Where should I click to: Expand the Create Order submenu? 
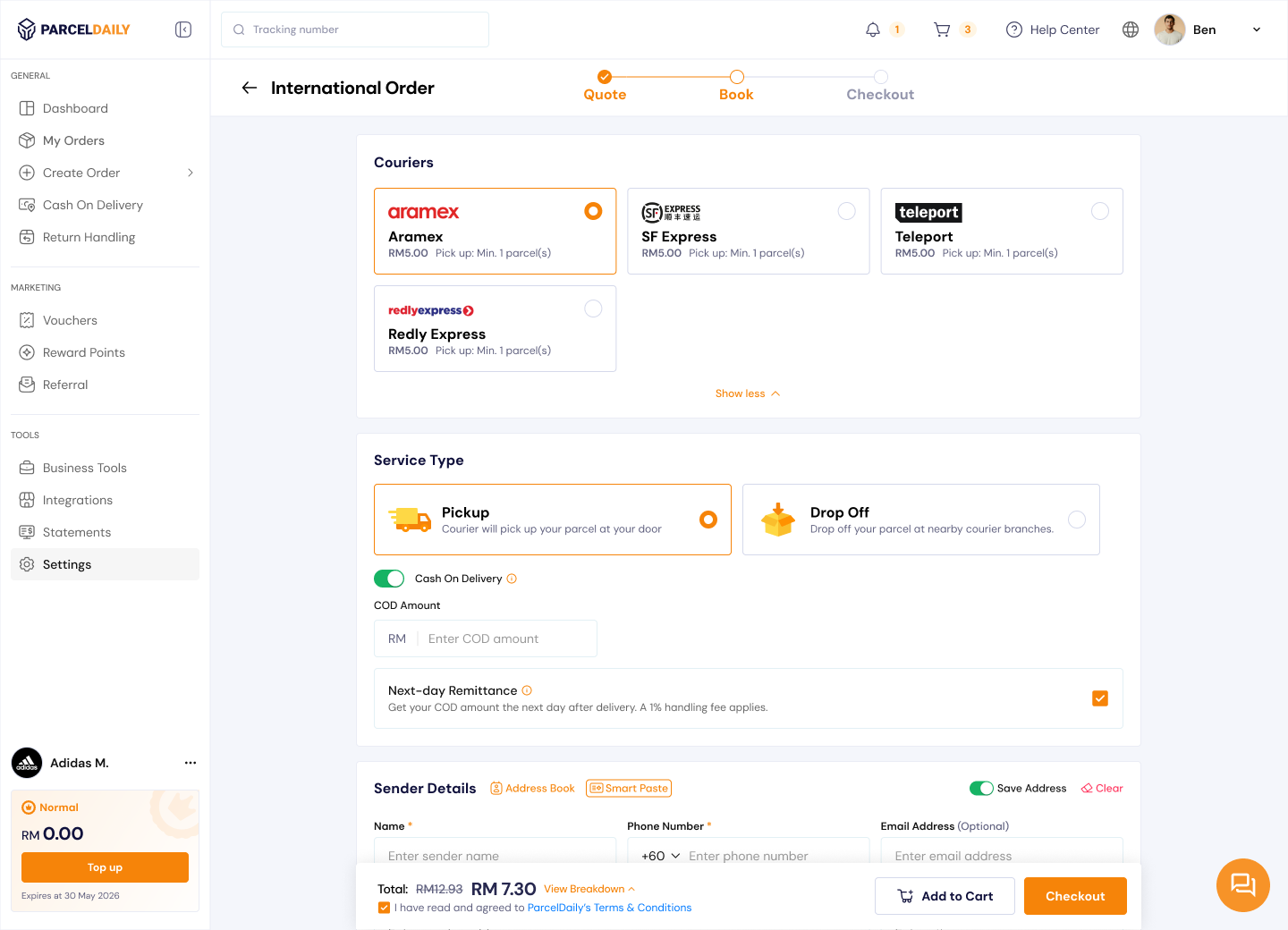click(190, 173)
